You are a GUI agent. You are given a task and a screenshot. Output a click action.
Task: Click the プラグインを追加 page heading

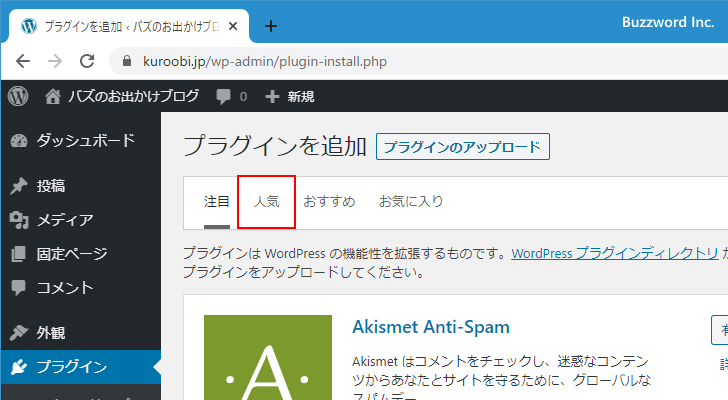(275, 146)
